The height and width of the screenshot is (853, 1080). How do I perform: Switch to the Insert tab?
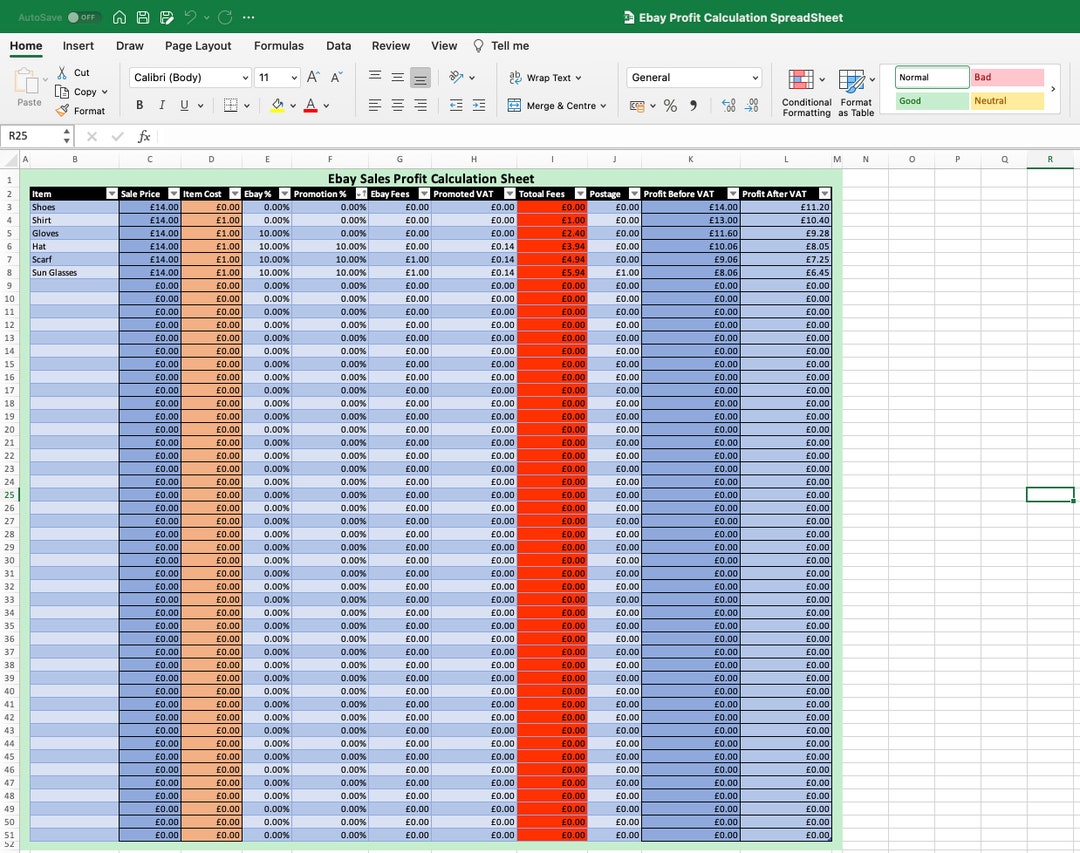(x=78, y=45)
